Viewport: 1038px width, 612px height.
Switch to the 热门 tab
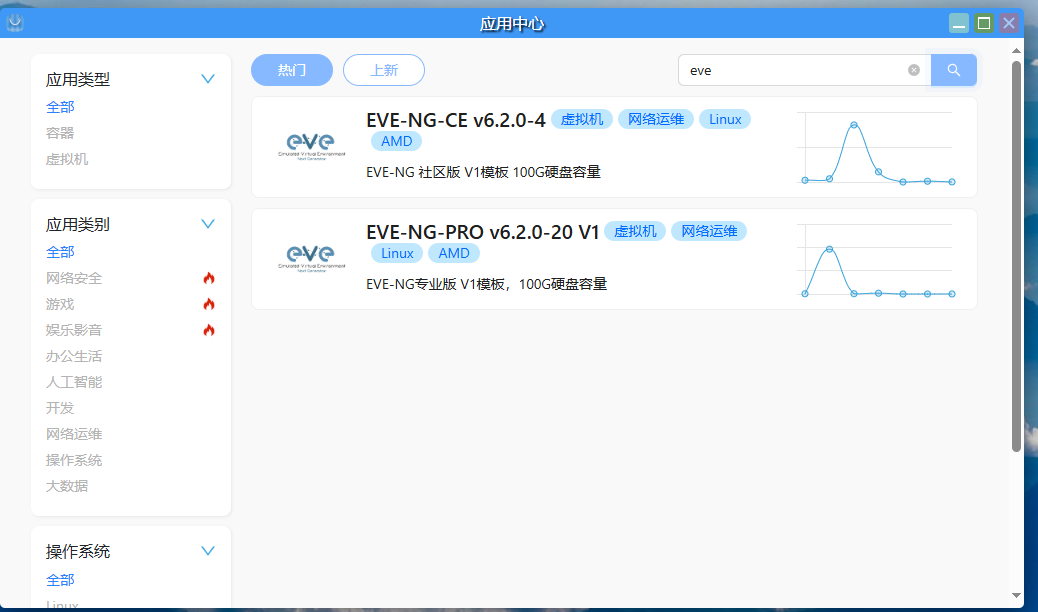coord(292,70)
